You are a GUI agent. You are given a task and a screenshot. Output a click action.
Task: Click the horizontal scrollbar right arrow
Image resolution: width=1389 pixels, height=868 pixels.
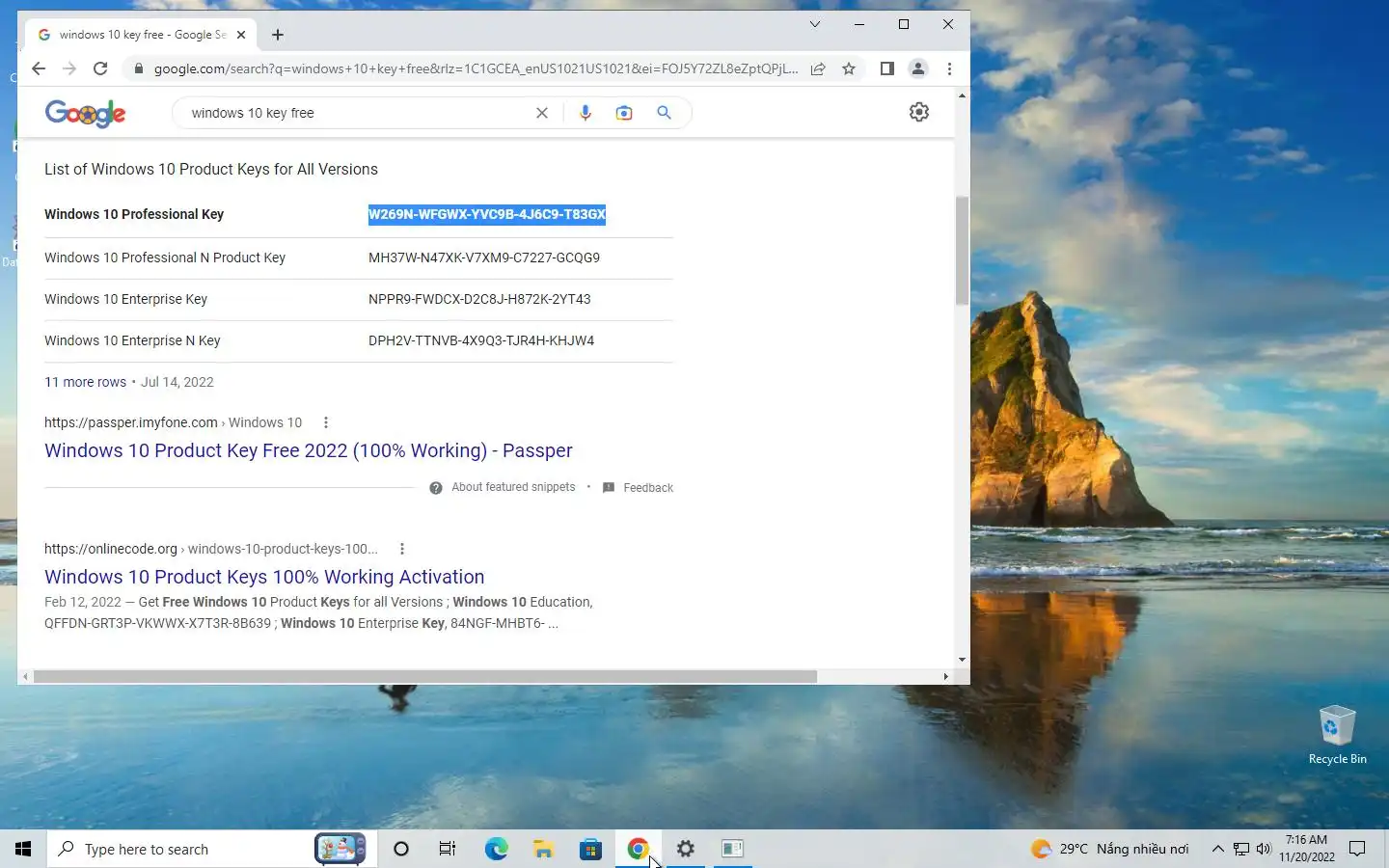945,677
